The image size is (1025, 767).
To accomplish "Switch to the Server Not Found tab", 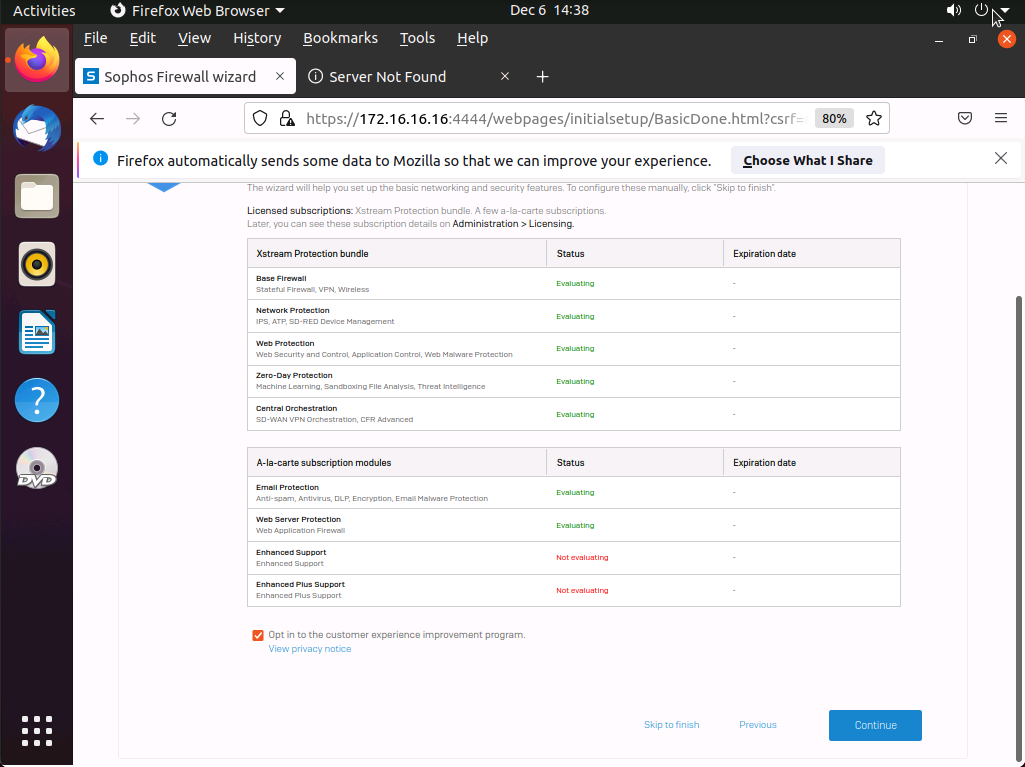I will (x=388, y=77).
